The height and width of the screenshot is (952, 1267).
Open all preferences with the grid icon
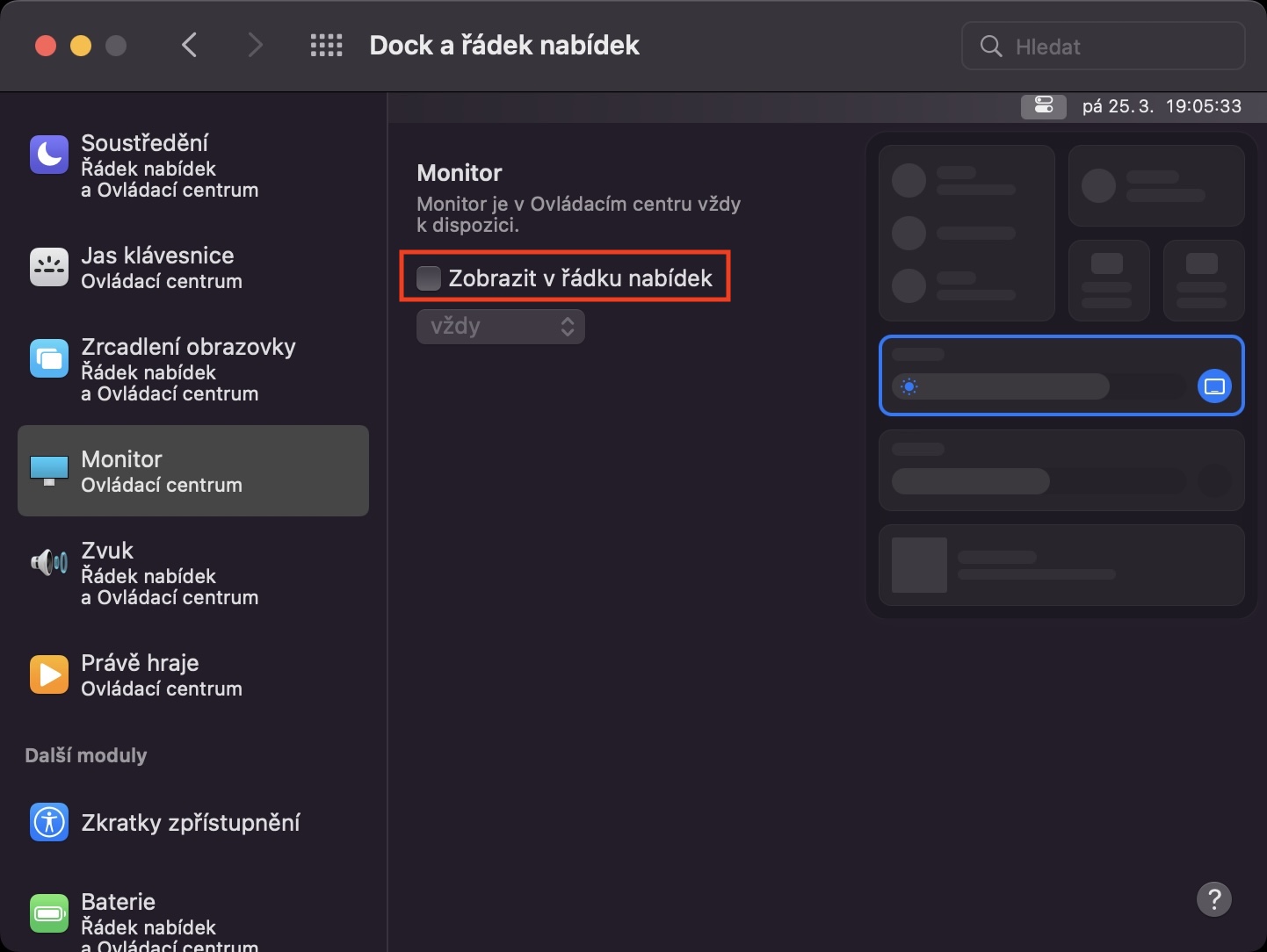326,45
